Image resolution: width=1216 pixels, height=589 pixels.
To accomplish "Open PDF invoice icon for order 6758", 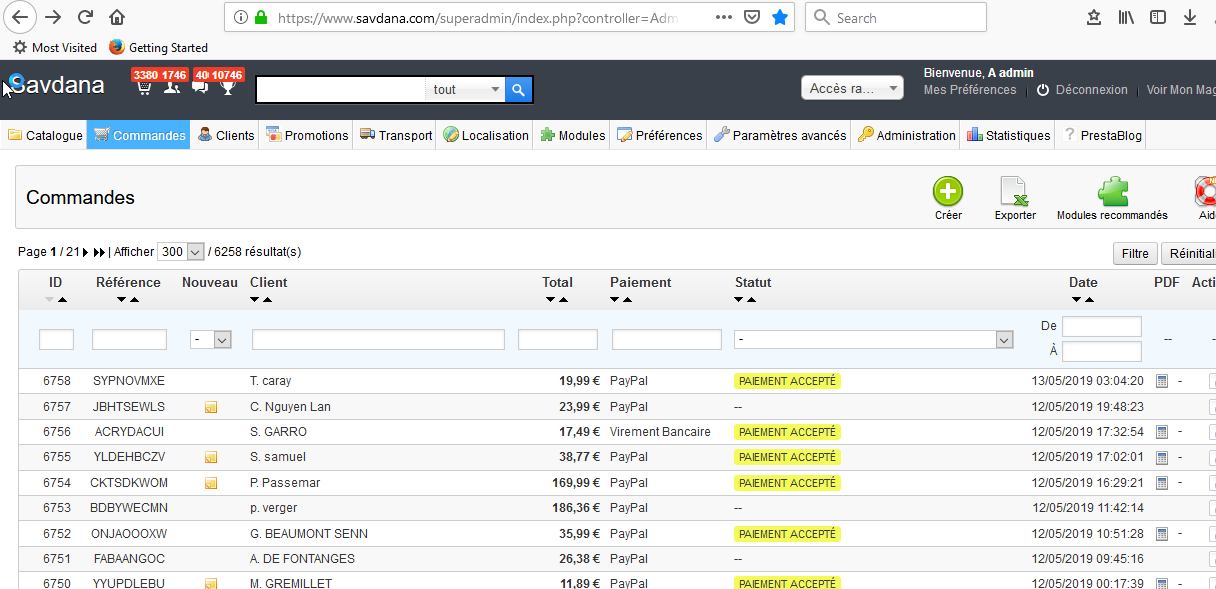I will [x=1161, y=381].
